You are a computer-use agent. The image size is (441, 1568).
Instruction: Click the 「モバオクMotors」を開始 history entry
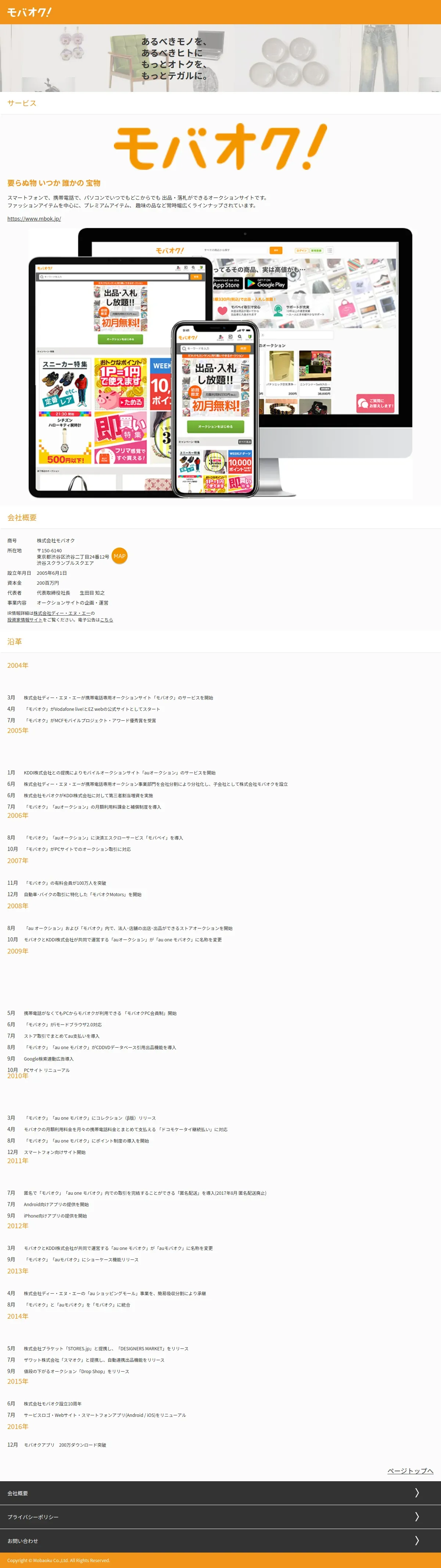[83, 894]
